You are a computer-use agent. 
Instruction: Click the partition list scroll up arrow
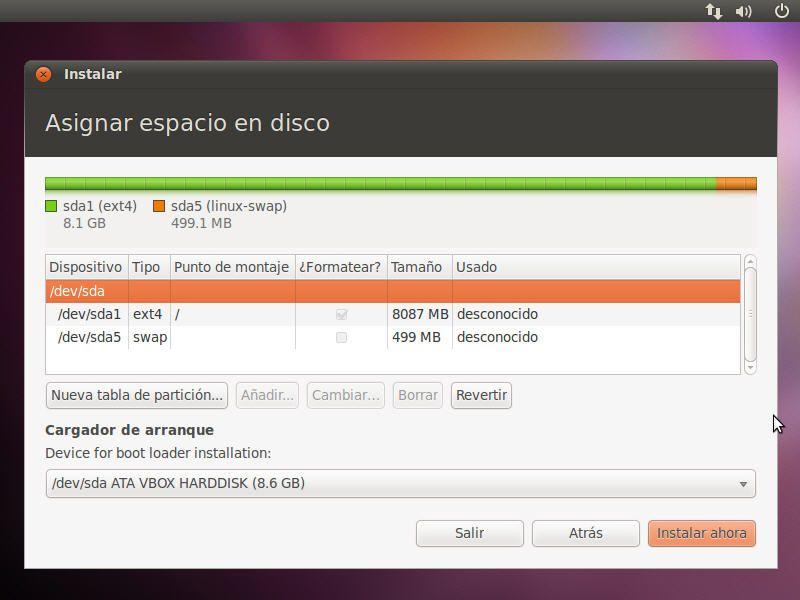(750, 262)
